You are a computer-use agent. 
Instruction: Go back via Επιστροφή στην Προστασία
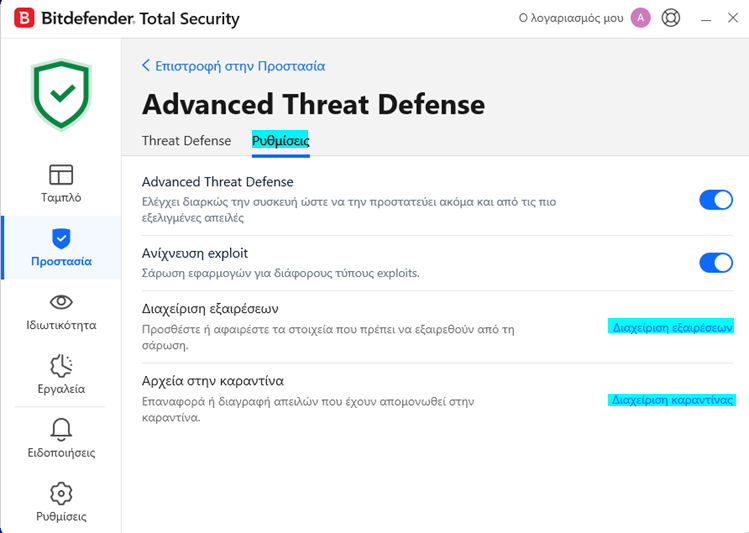click(x=239, y=66)
